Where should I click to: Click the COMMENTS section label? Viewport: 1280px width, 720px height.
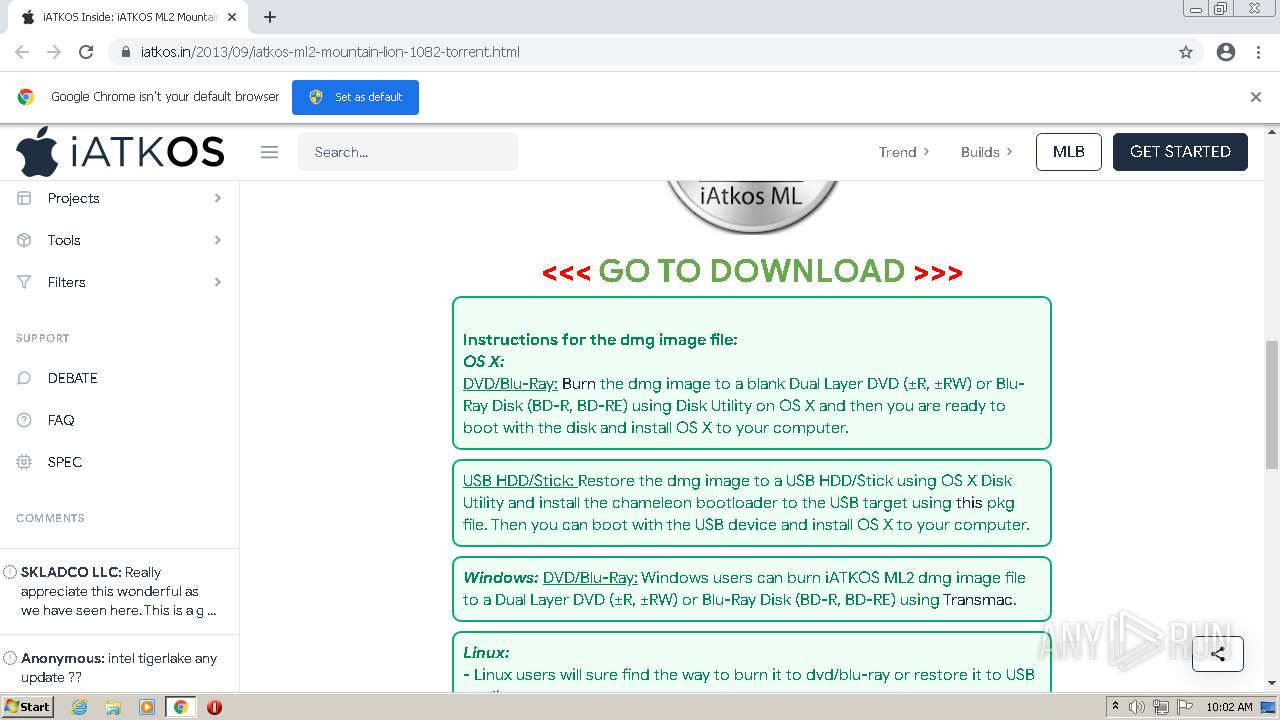pyautogui.click(x=50, y=518)
